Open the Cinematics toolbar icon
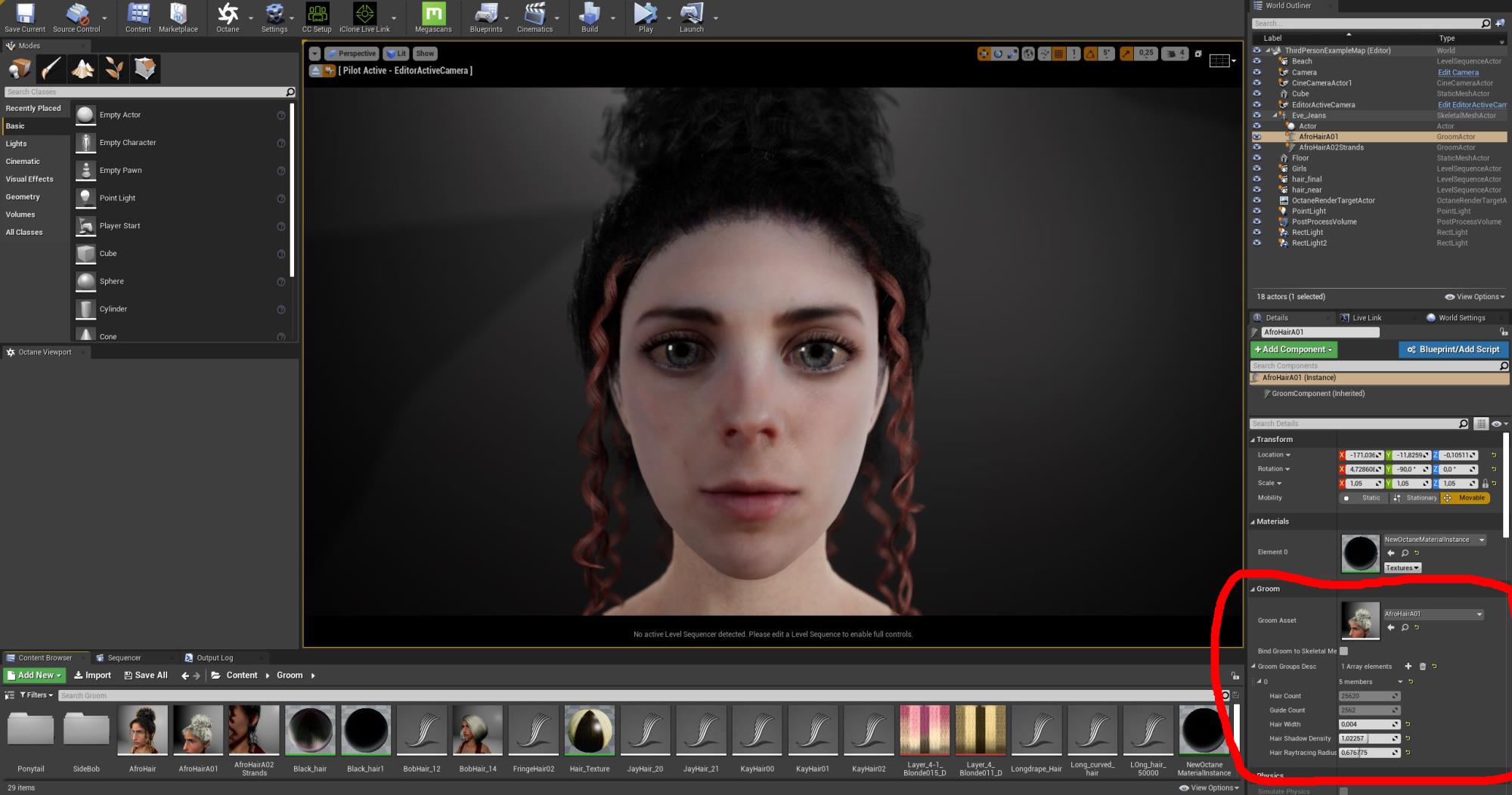Image resolution: width=1512 pixels, height=795 pixels. [534, 17]
